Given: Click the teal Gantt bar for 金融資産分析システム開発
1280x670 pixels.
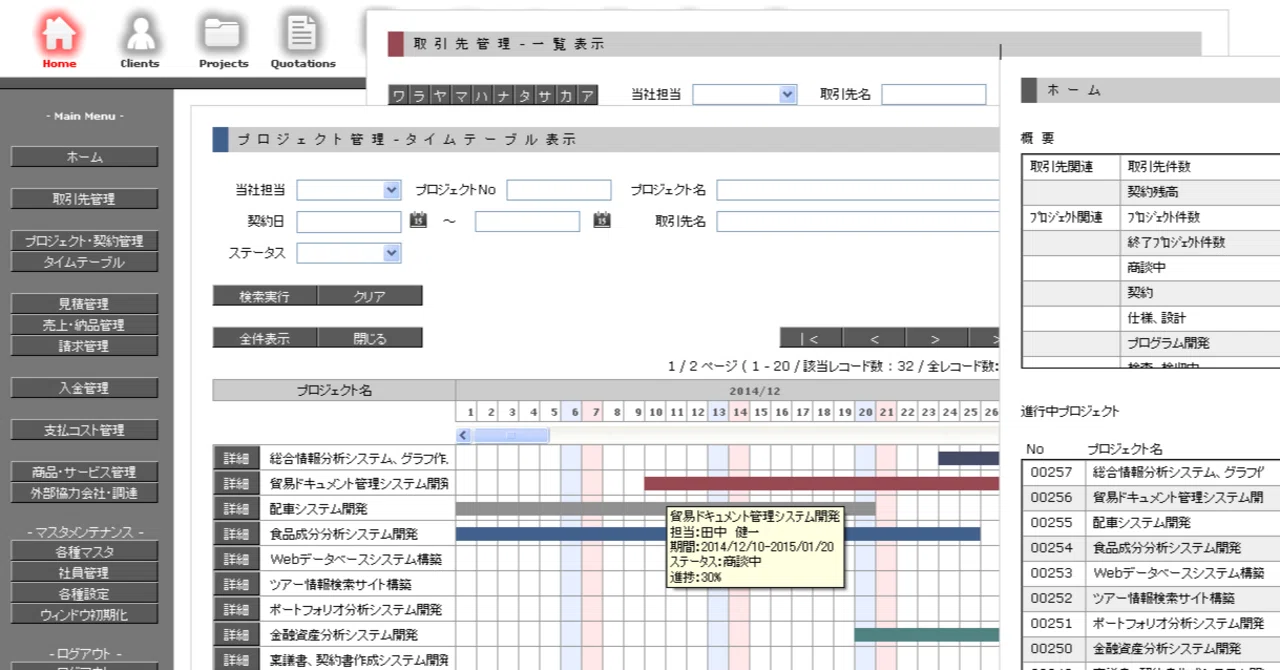Looking at the screenshot, I should click(x=926, y=634).
